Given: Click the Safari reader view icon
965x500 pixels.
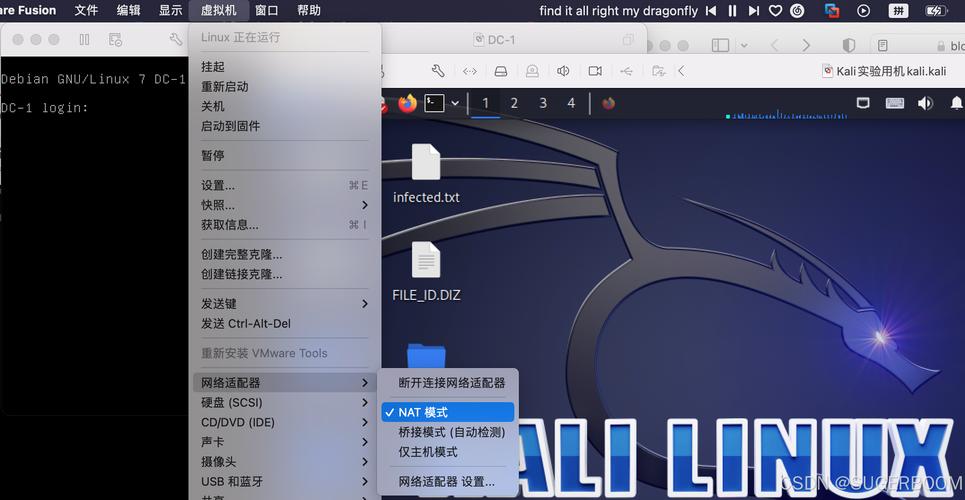Looking at the screenshot, I should [883, 45].
